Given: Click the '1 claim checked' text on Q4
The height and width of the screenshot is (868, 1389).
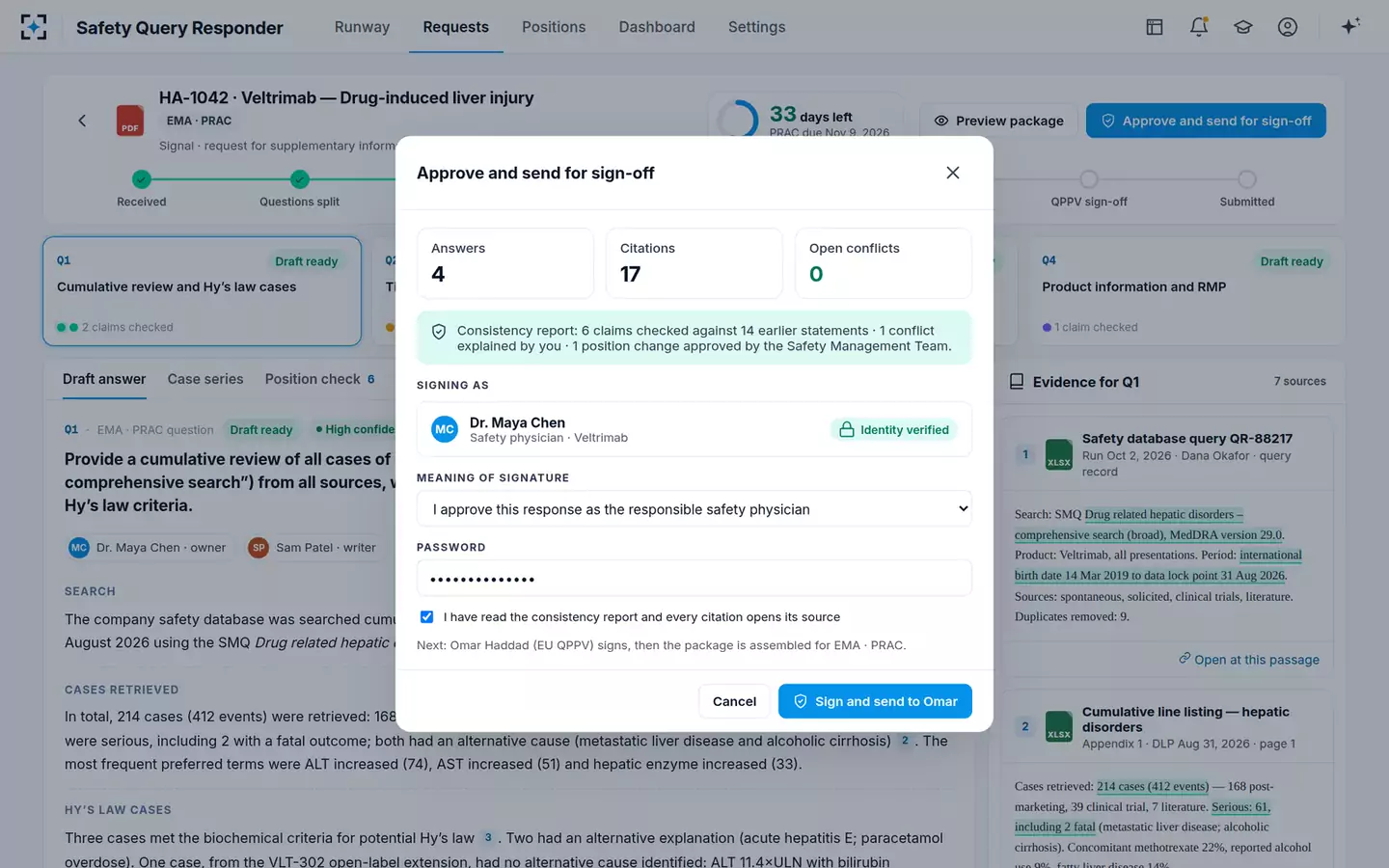Looking at the screenshot, I should click(x=1096, y=327).
